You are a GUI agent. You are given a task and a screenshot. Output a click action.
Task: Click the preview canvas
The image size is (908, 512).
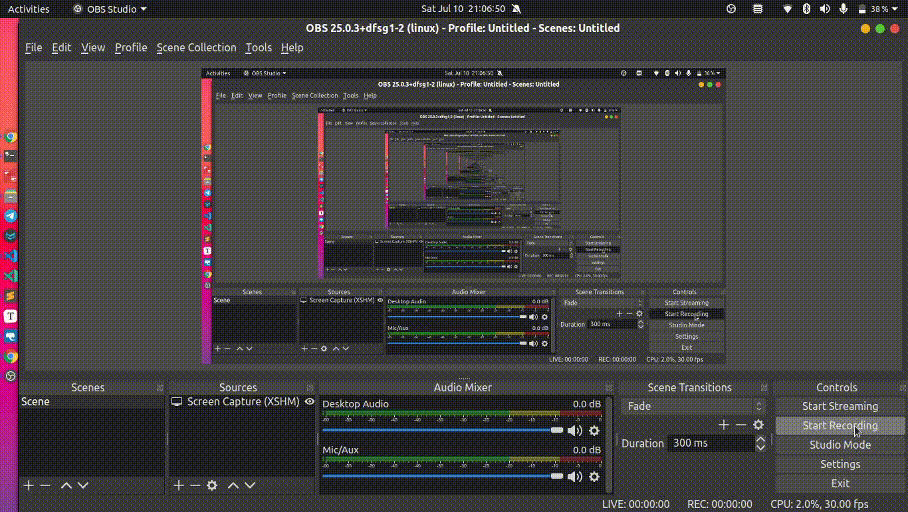pos(463,216)
